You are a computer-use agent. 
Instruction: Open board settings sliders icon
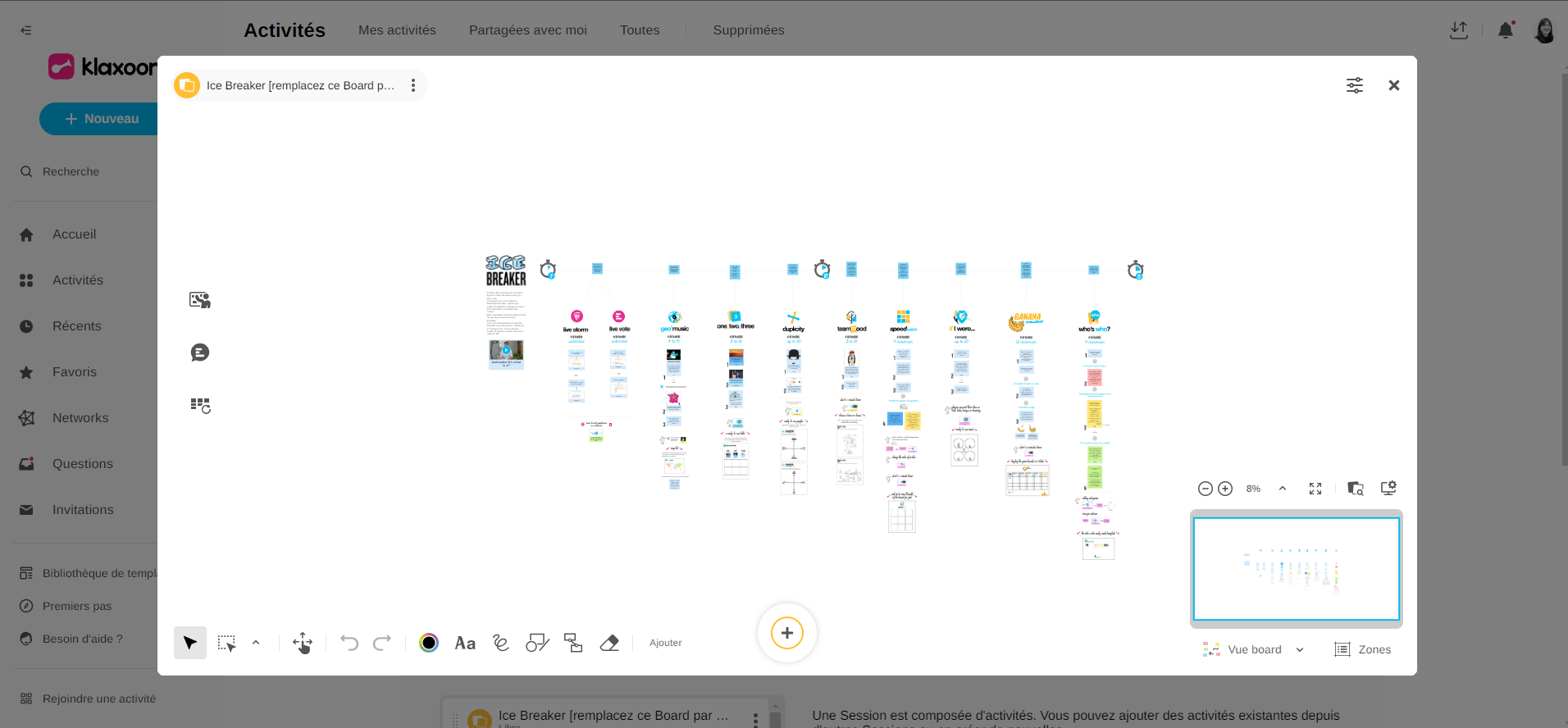(1355, 85)
